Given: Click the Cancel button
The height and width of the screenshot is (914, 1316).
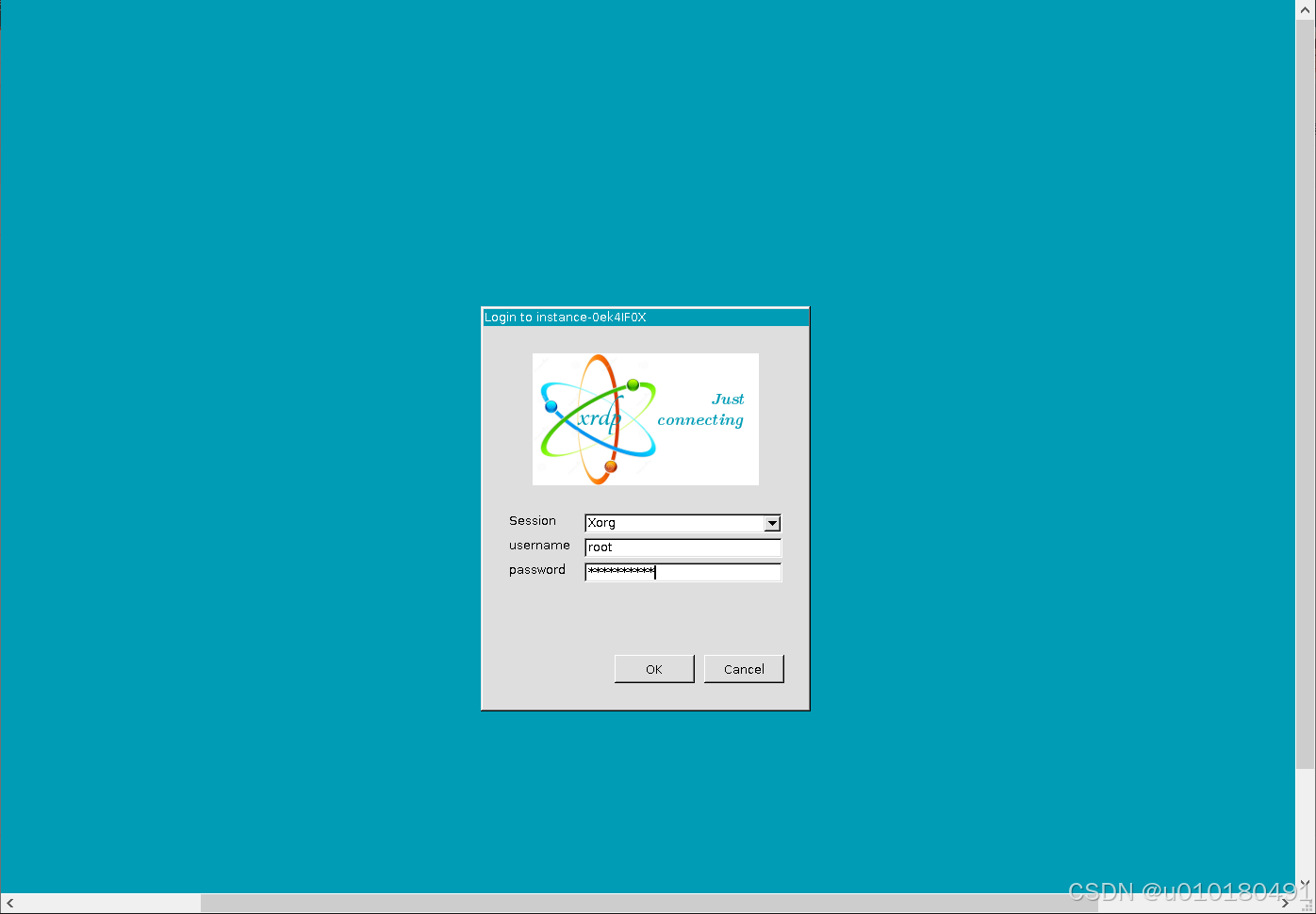Looking at the screenshot, I should pyautogui.click(x=744, y=669).
